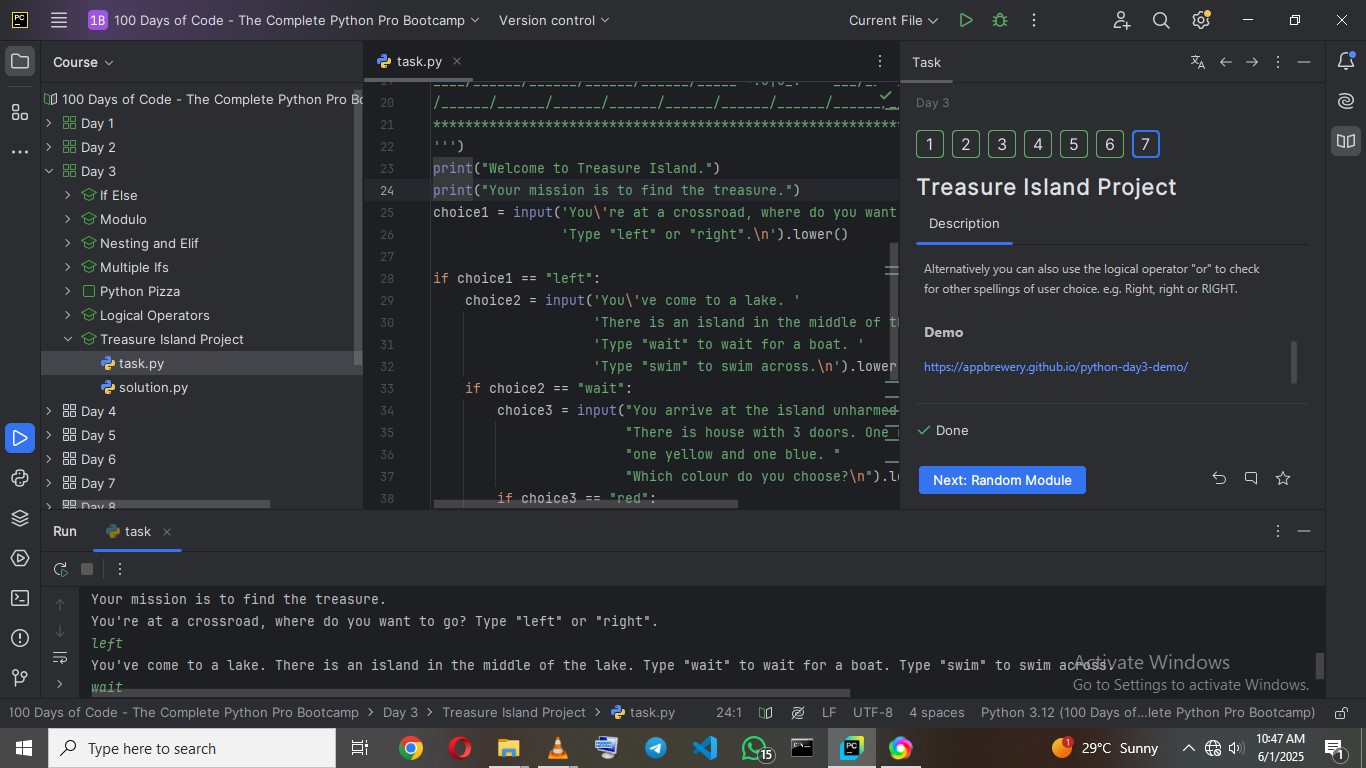Screen dimensions: 1366x768
Task: Expand the Day 4 folder
Action: [x=49, y=411]
